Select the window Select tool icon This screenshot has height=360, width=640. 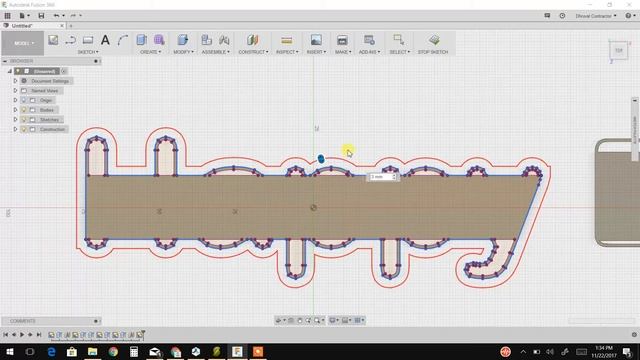pyautogui.click(x=399, y=40)
